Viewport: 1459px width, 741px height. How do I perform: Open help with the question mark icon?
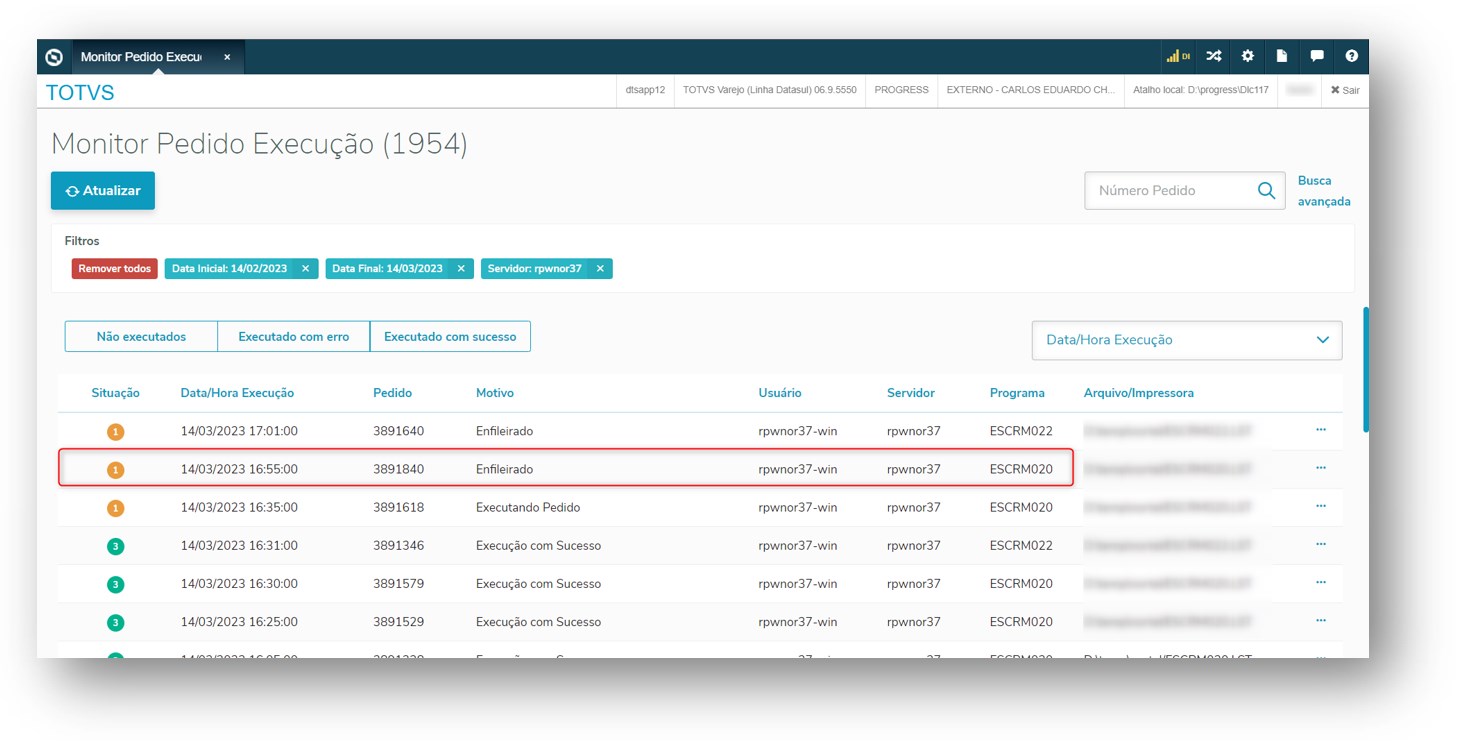click(1351, 57)
